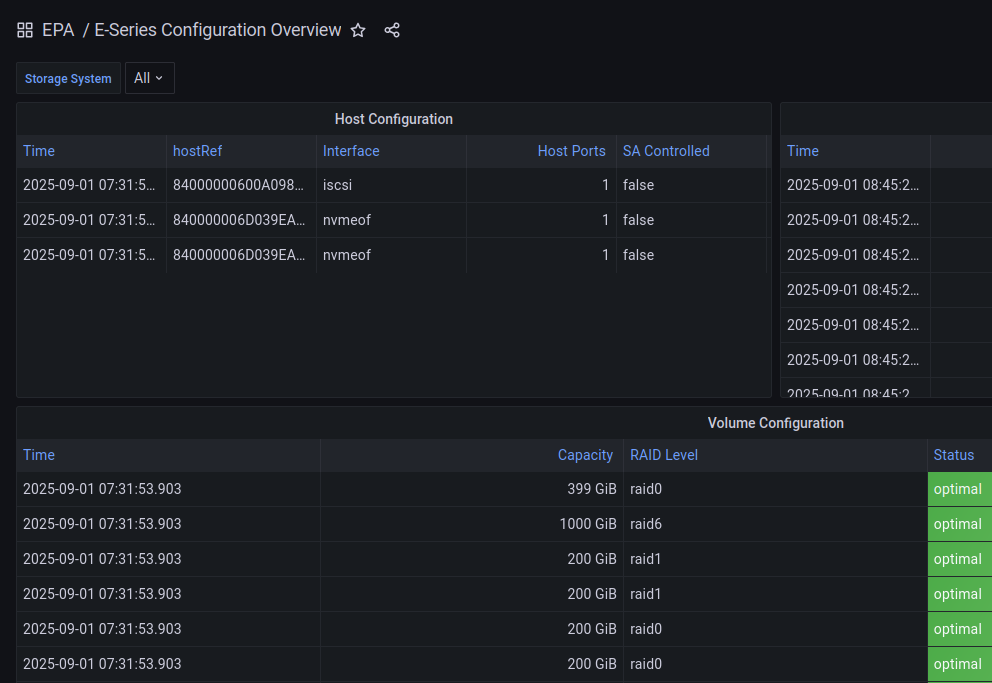The width and height of the screenshot is (992, 683).
Task: Sort by the SA Controlled column header
Action: point(666,151)
